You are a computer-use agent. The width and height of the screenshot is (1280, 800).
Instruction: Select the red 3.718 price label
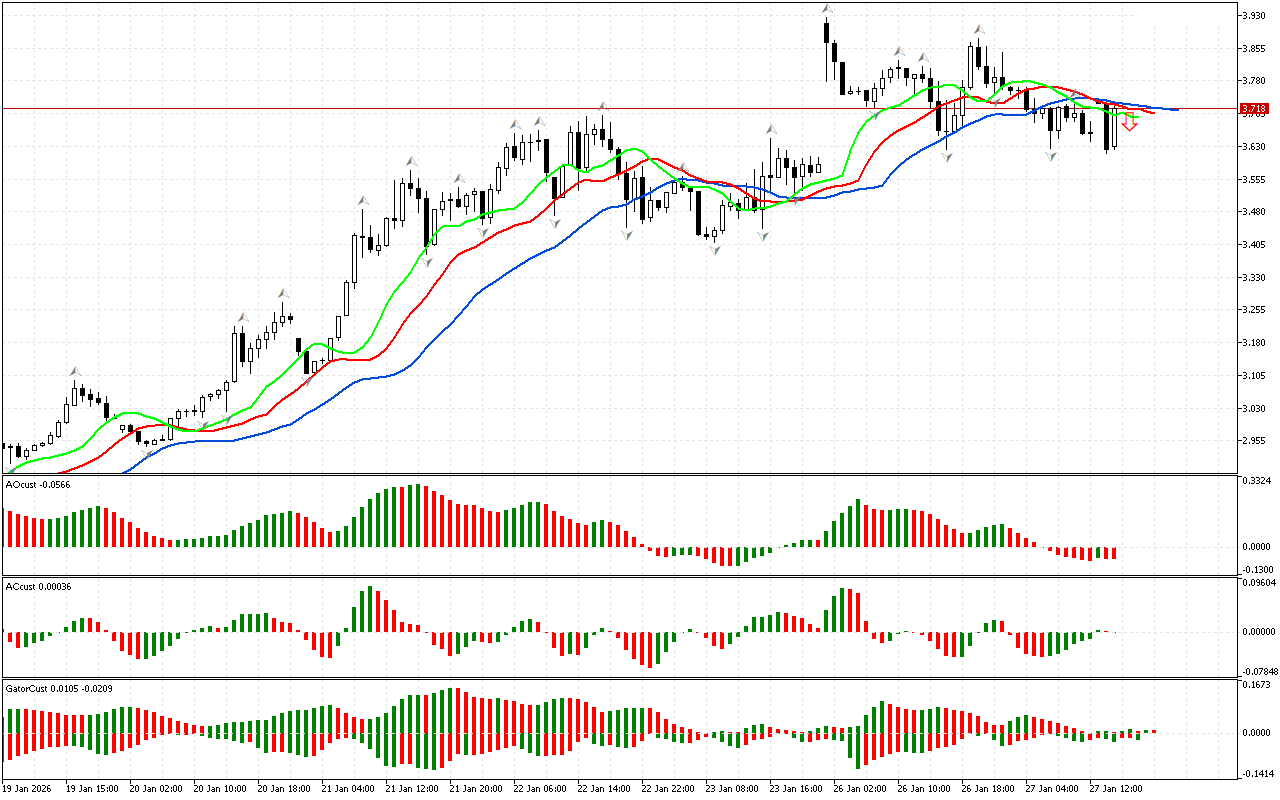pos(1254,108)
